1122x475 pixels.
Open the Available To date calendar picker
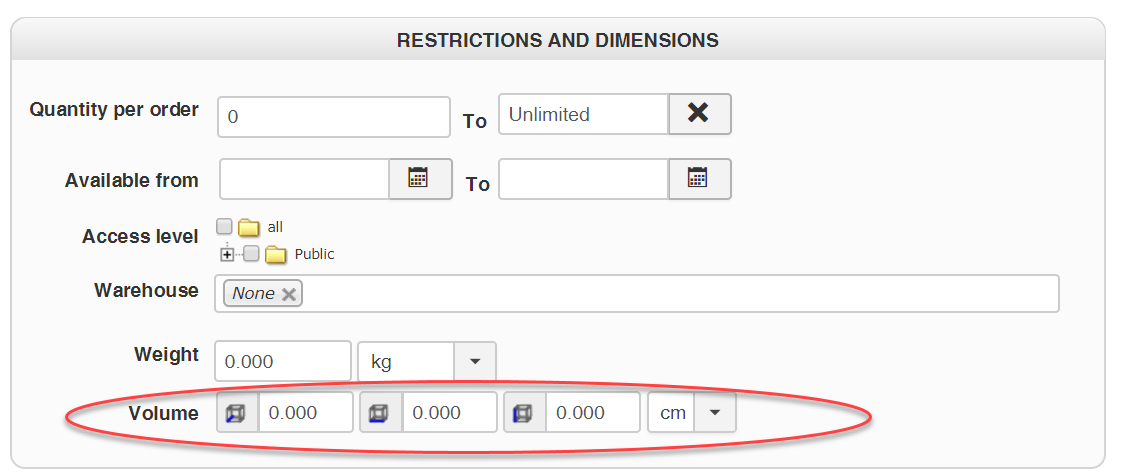pos(698,178)
